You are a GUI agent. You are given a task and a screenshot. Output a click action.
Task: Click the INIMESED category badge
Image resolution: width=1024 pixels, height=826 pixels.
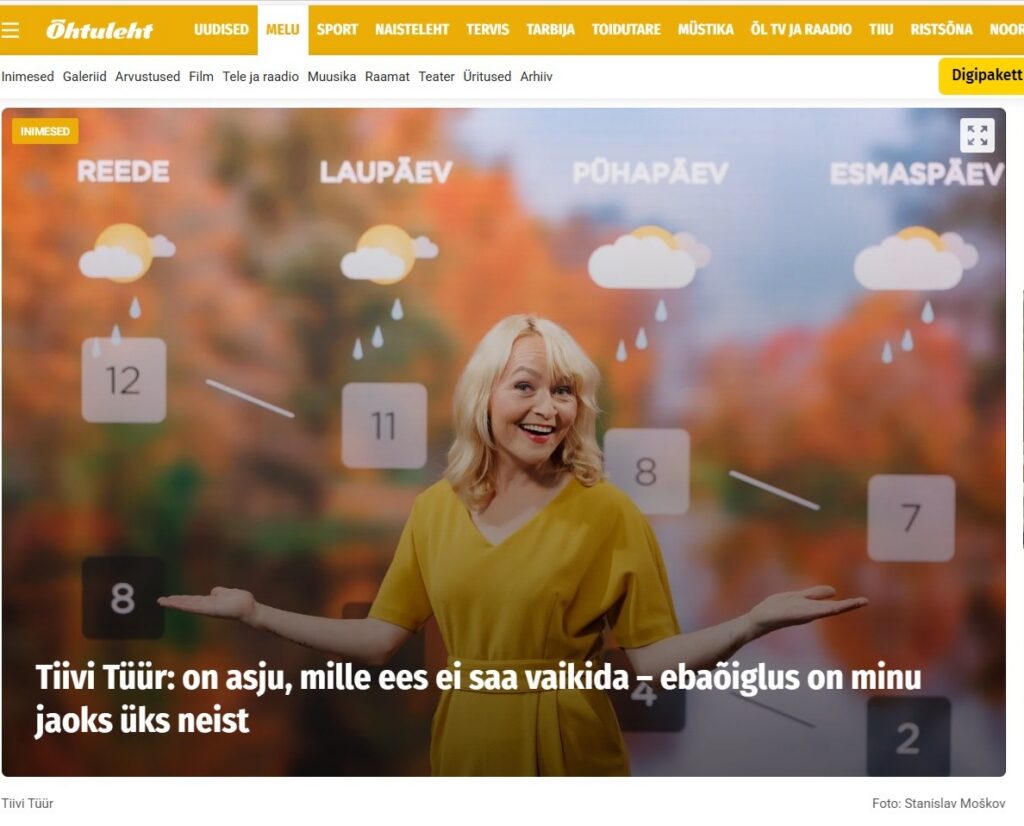pyautogui.click(x=45, y=131)
